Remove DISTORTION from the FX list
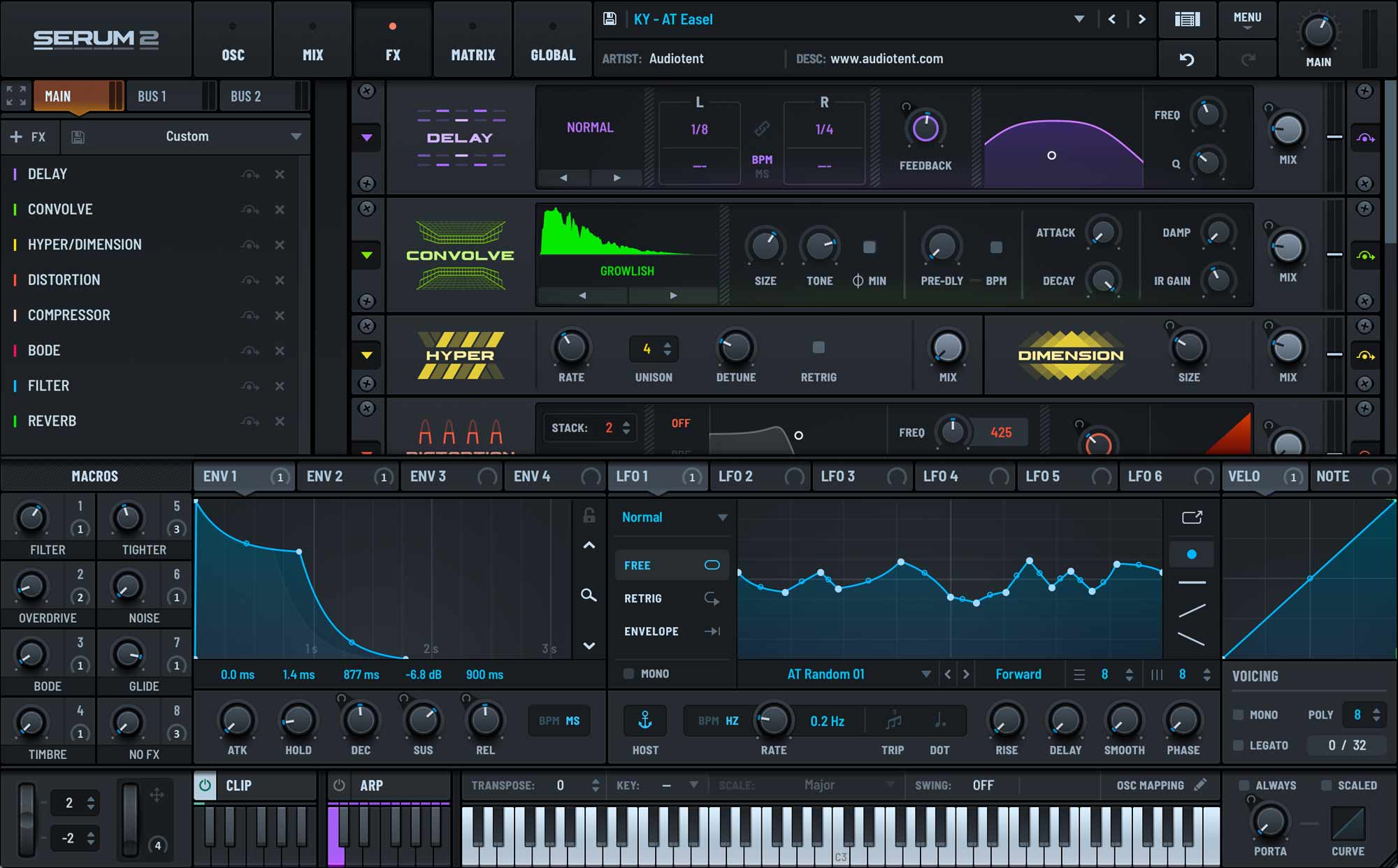The image size is (1398, 868). [280, 280]
